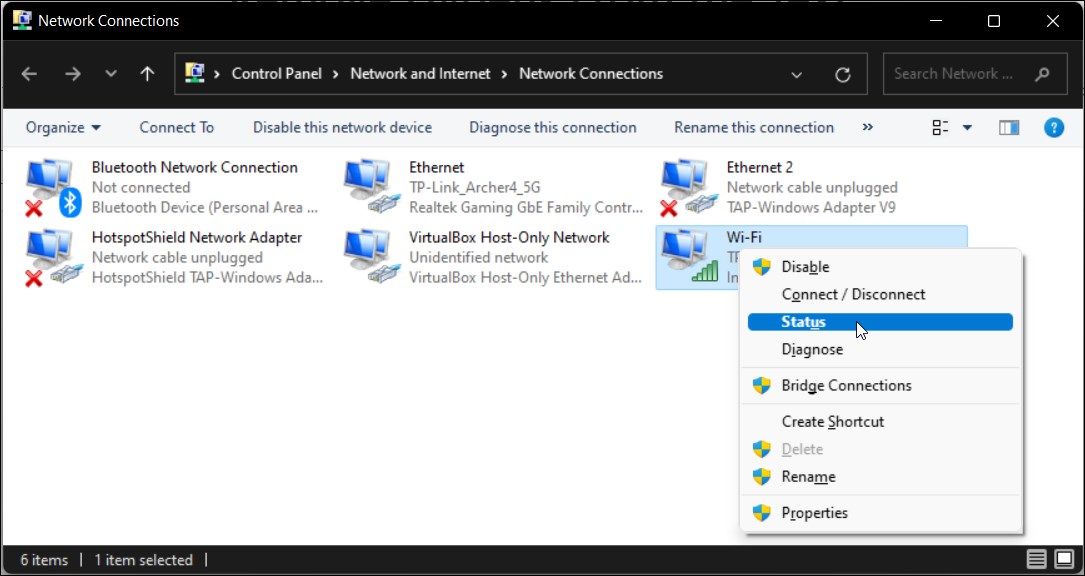Select the Wi-Fi adapter icon
The image size is (1085, 576).
click(x=689, y=257)
